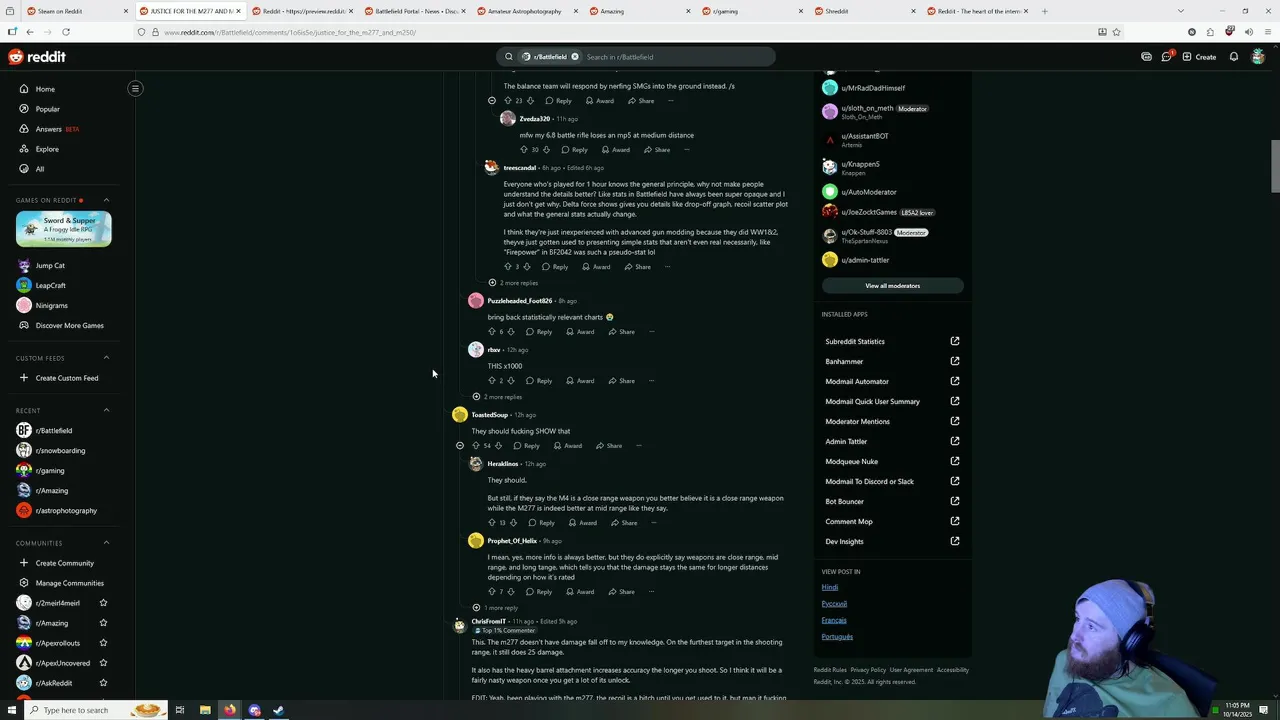
Task: Open Dev Insights external link icon
Action: (x=955, y=541)
